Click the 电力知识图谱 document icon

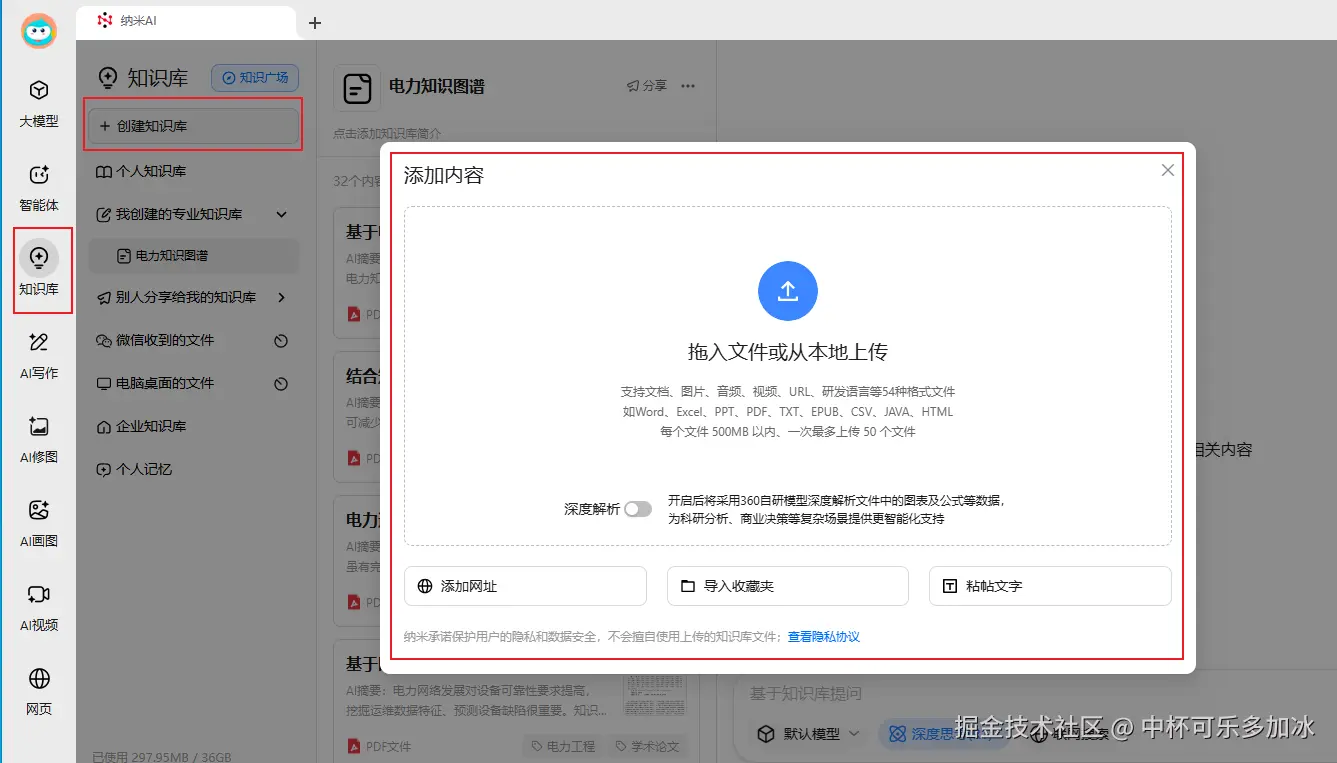tap(356, 89)
